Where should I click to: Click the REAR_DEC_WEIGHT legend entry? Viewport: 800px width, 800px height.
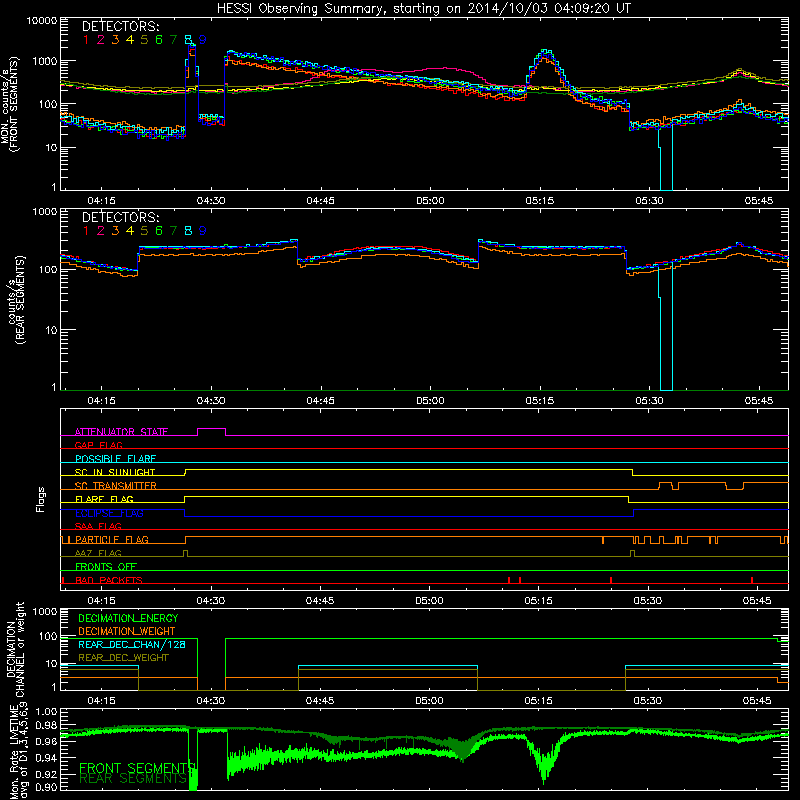(x=123, y=658)
